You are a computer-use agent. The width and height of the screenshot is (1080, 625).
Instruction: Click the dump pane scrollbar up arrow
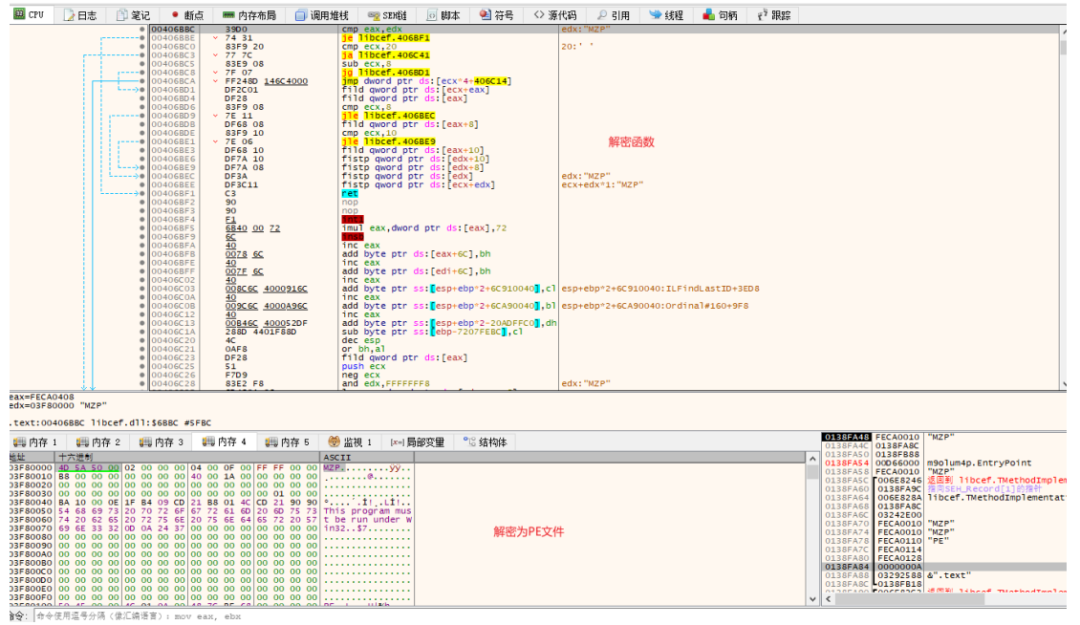pos(811,458)
